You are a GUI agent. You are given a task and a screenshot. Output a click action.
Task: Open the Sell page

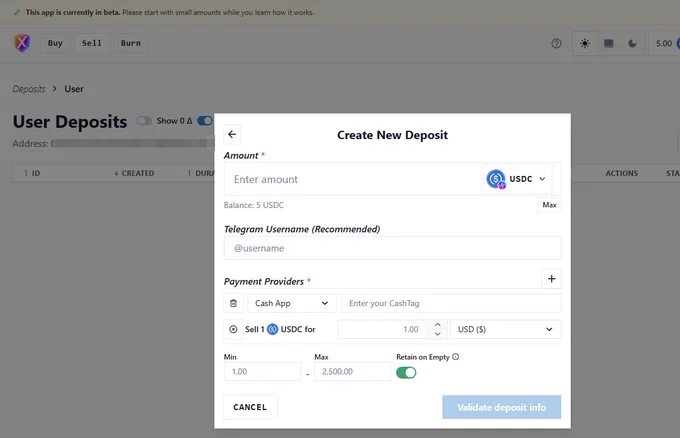pyautogui.click(x=92, y=43)
